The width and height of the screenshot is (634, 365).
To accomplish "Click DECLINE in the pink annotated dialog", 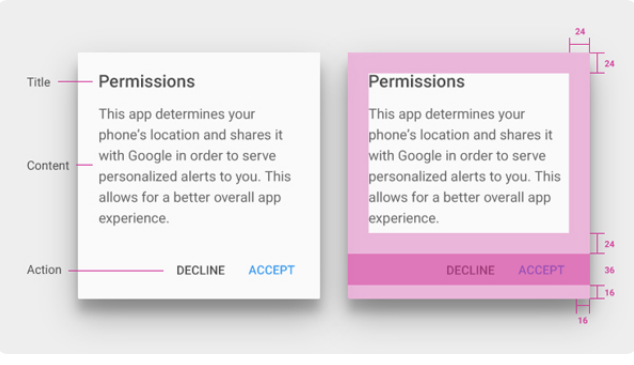I will click(x=470, y=270).
